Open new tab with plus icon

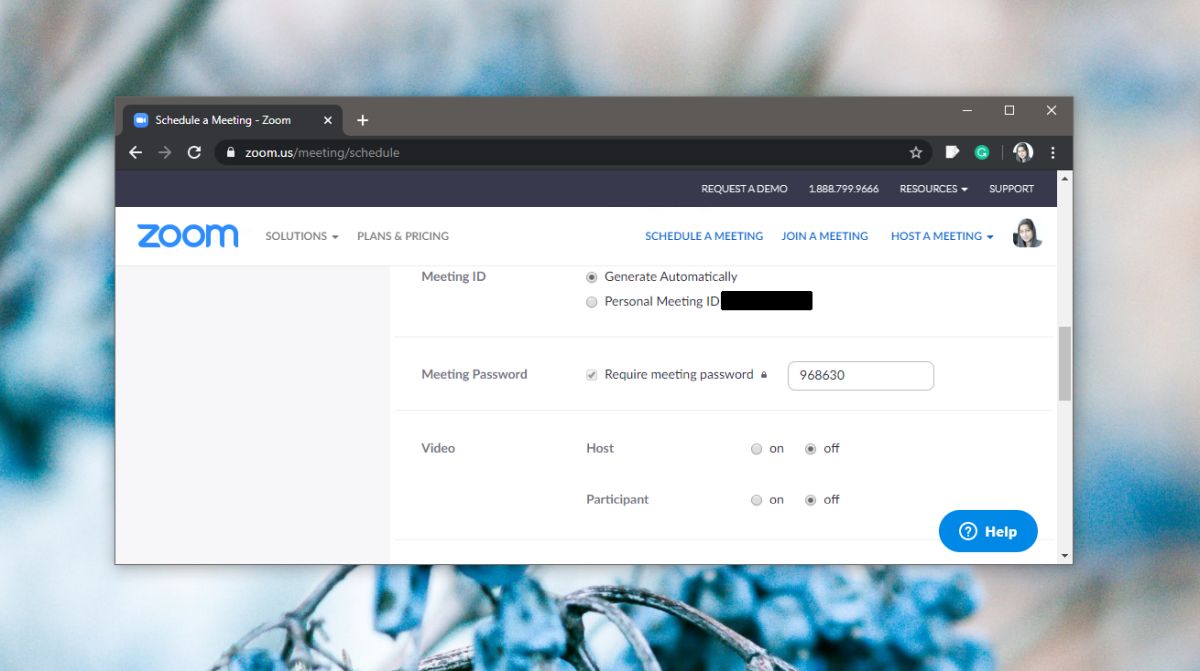point(362,120)
